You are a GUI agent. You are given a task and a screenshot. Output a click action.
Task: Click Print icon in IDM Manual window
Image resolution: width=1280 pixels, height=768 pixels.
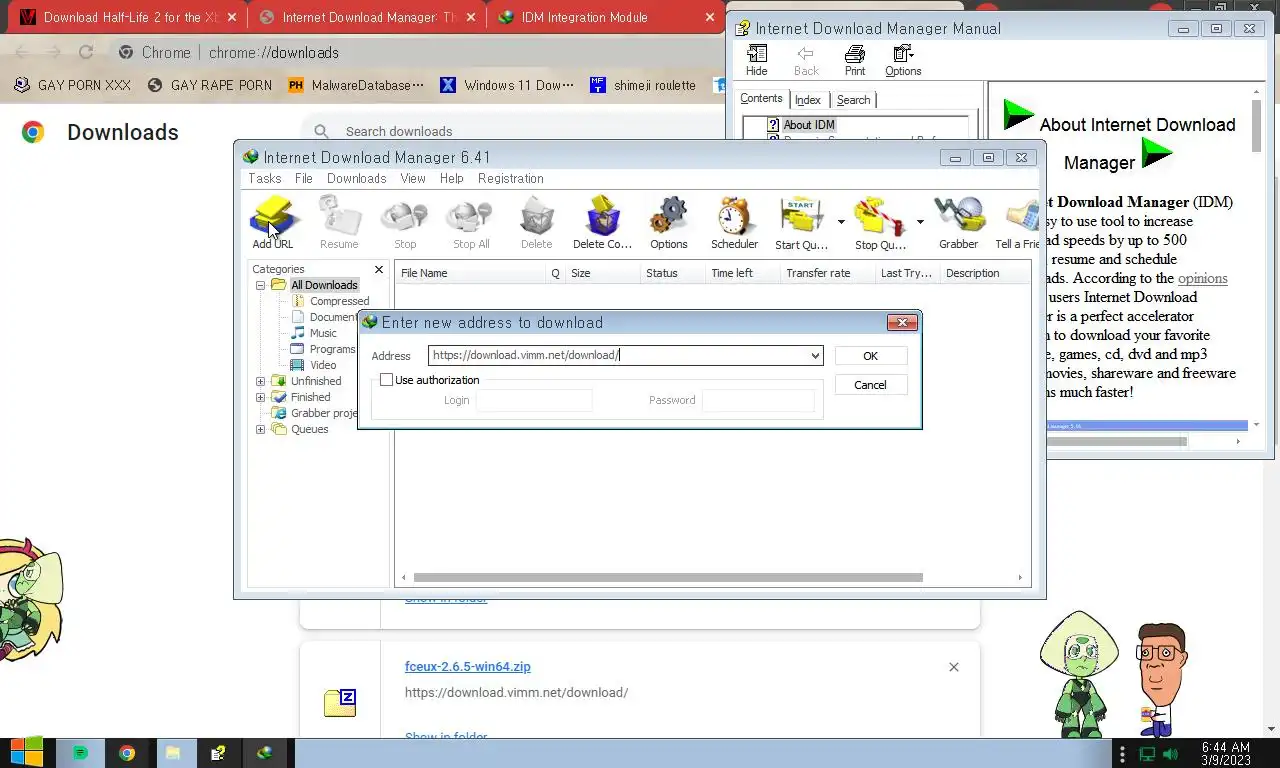(855, 60)
